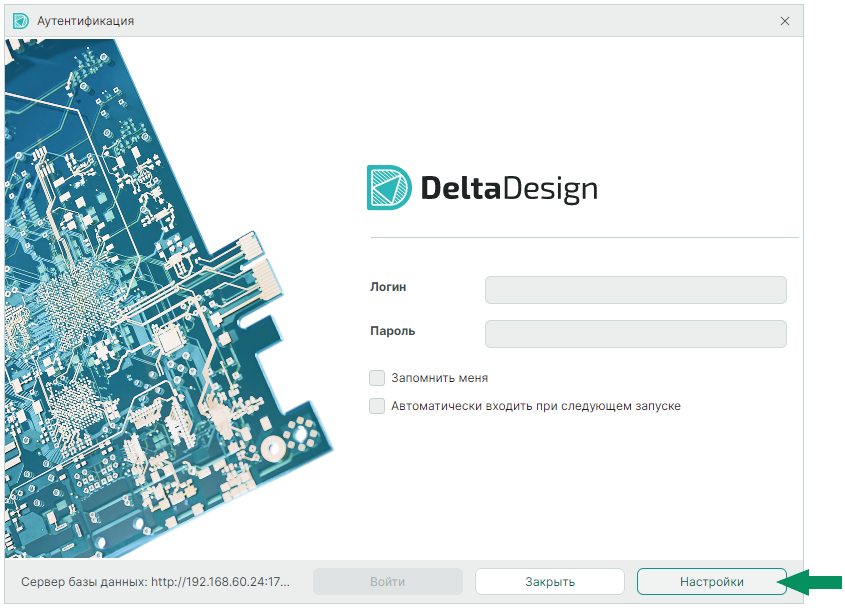Focus the Пароль input field

635,334
